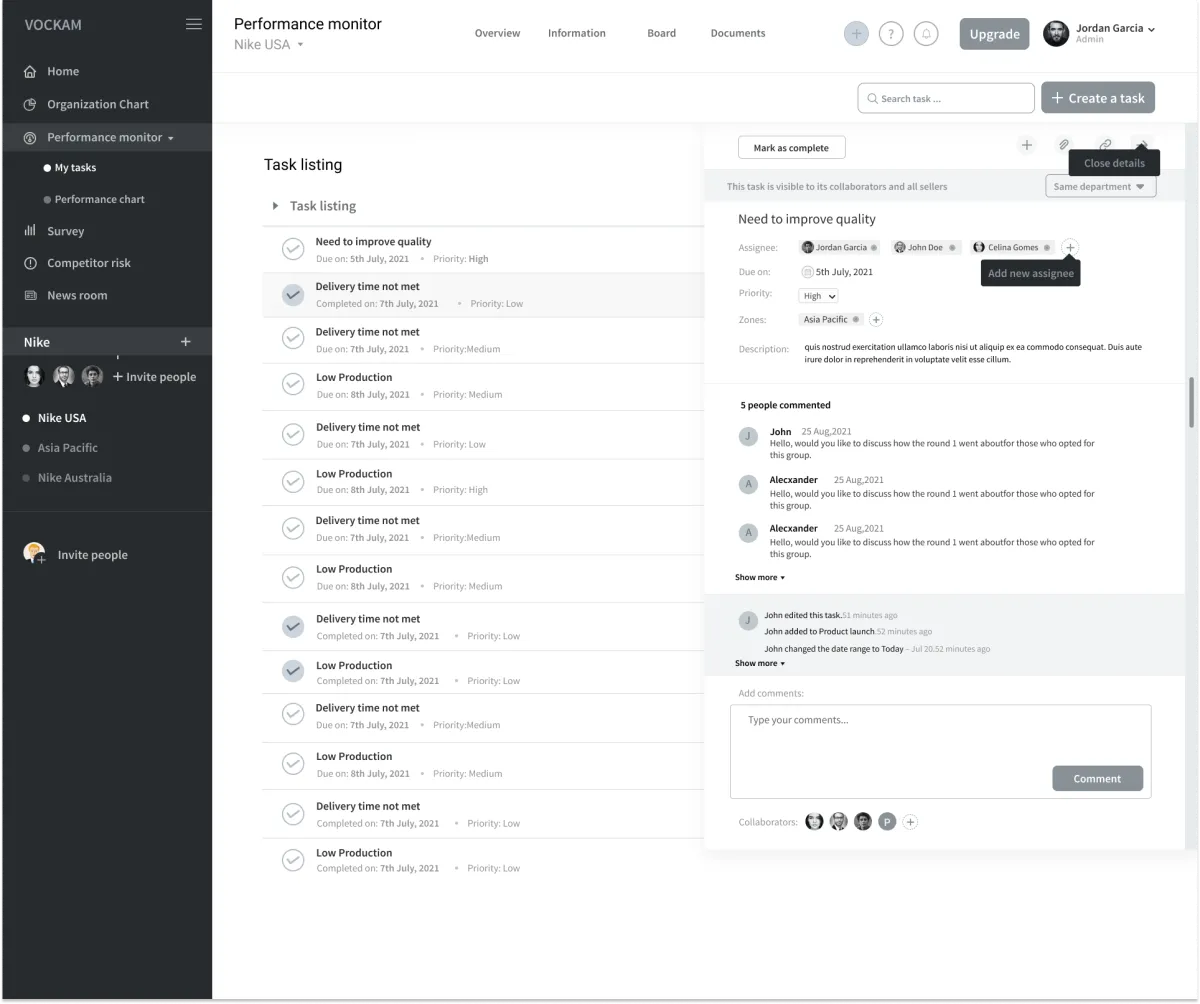Image resolution: width=1200 pixels, height=1004 pixels.
Task: Add a zone with plus beside Asia Pacific
Action: point(876,320)
